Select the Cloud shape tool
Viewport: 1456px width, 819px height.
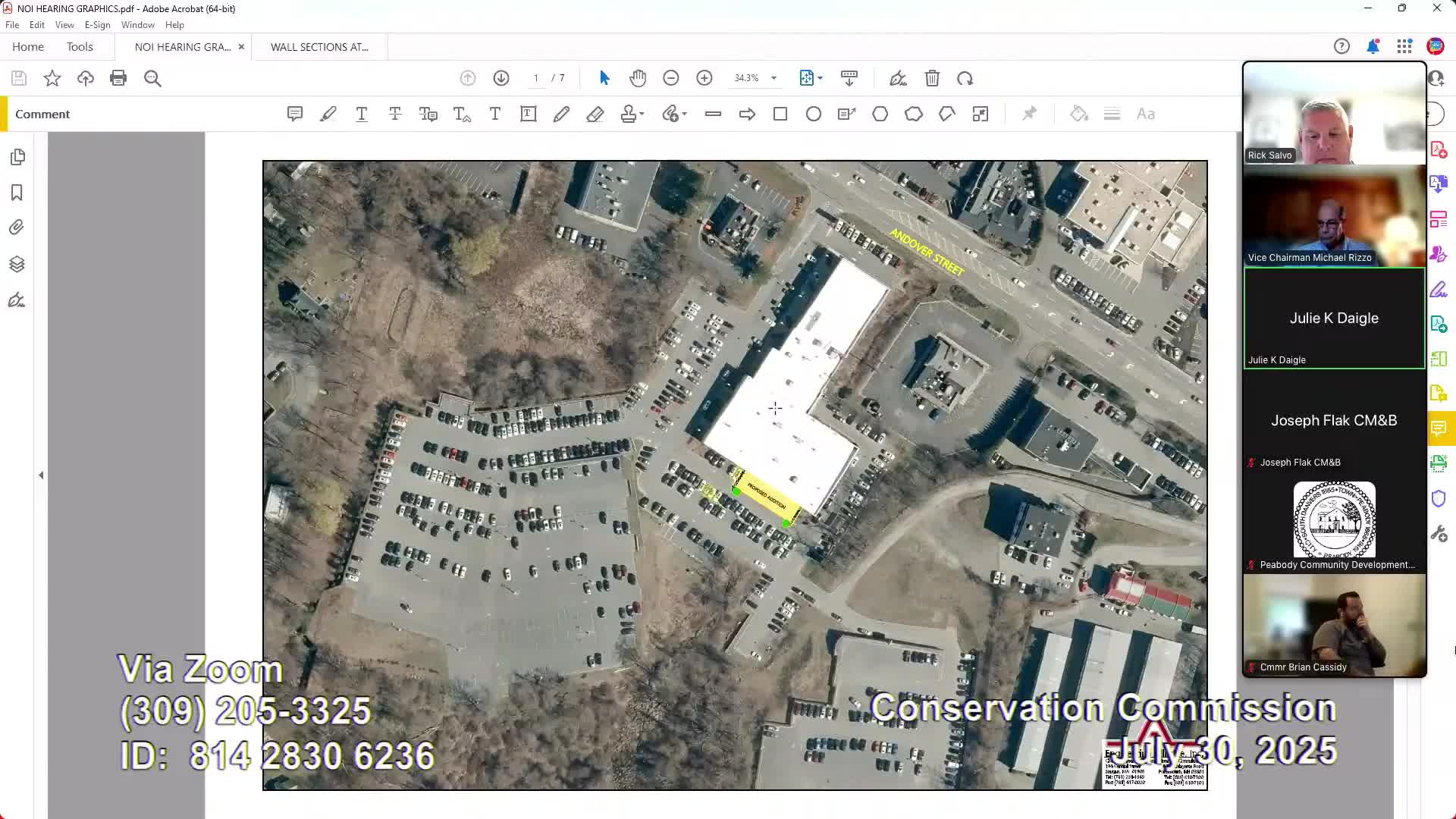(914, 115)
